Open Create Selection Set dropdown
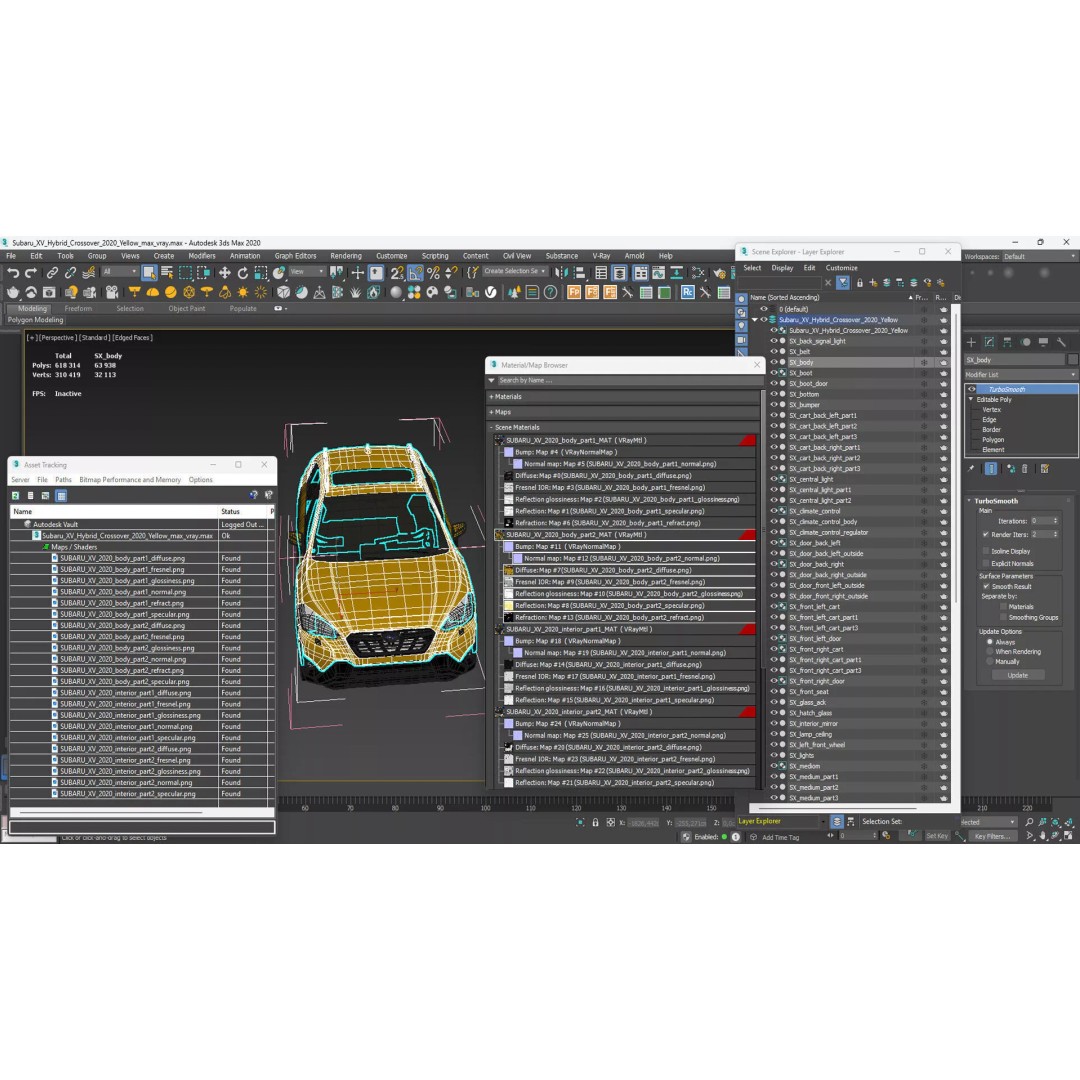 point(515,271)
